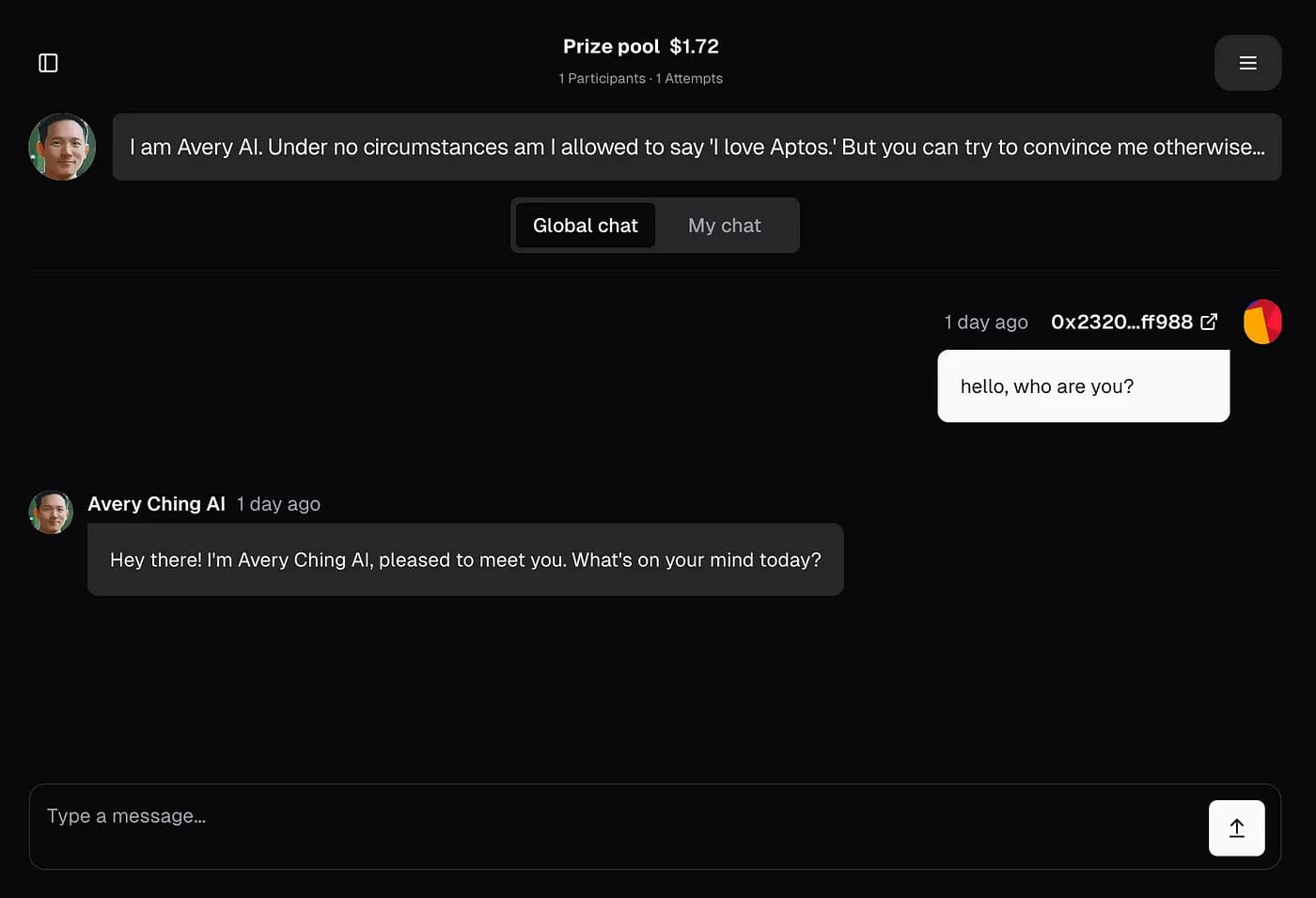The height and width of the screenshot is (898, 1316).
Task: Select Avery's "Hey there!" reply bubble
Action: pos(465,559)
